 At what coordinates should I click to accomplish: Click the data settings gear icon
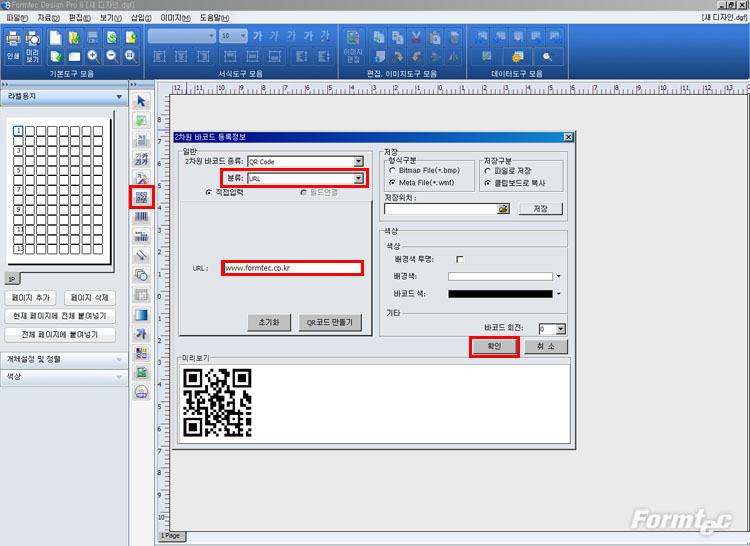tap(517, 56)
